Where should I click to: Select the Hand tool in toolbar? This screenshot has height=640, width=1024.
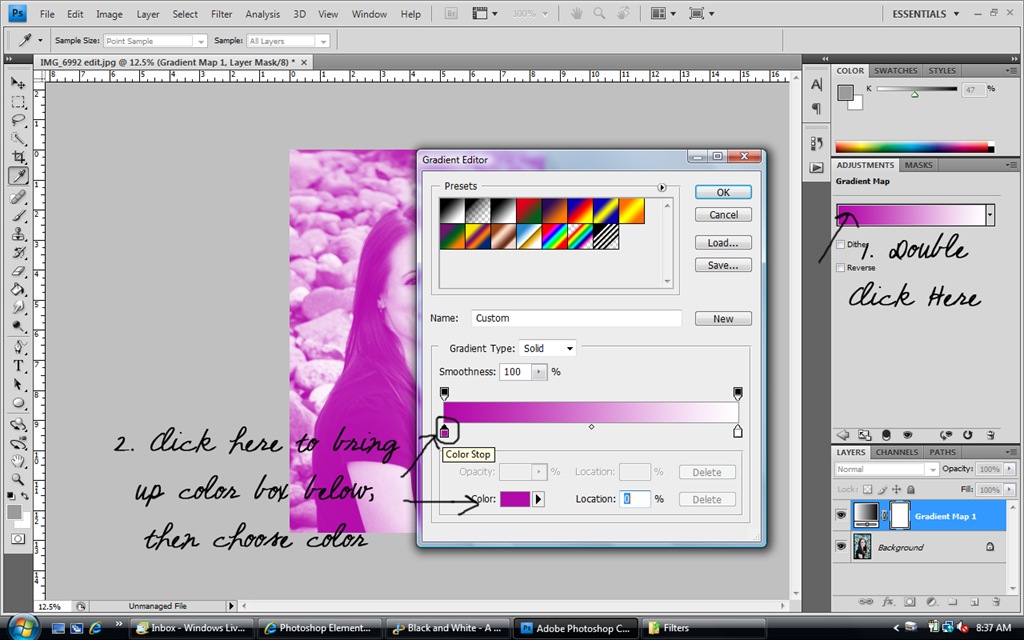(18, 460)
